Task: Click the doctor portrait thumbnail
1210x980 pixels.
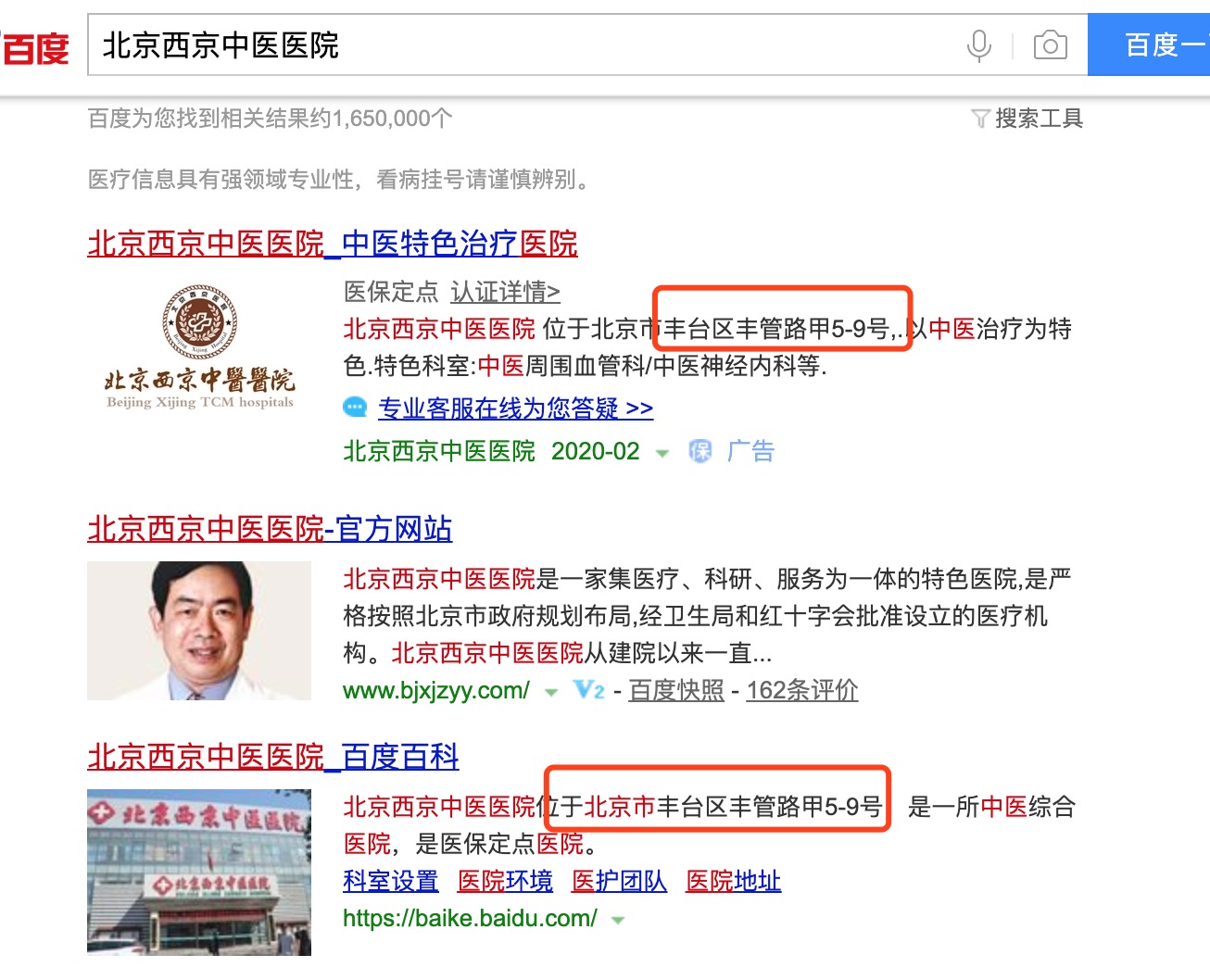Action: point(199,630)
